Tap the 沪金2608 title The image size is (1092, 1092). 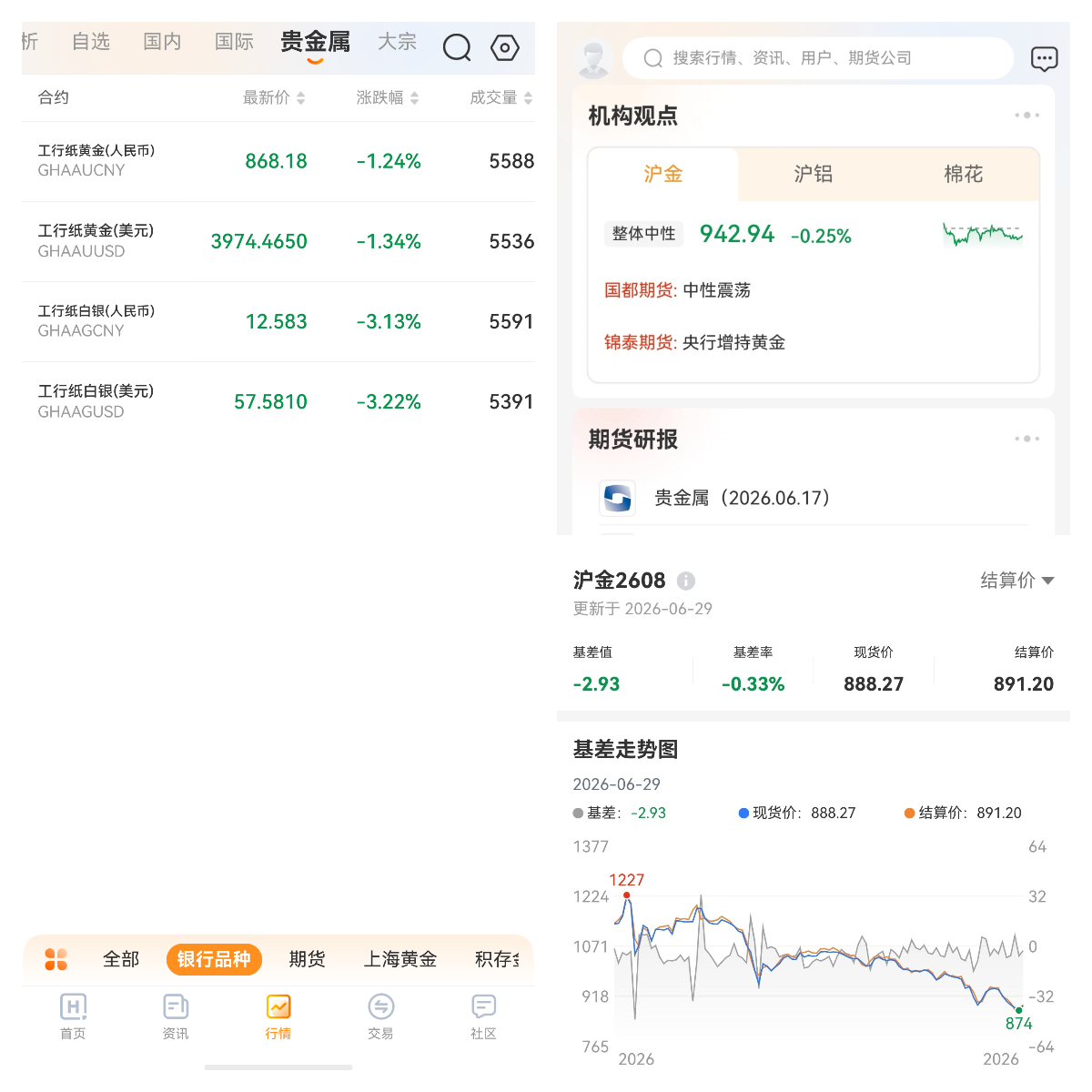coord(619,580)
